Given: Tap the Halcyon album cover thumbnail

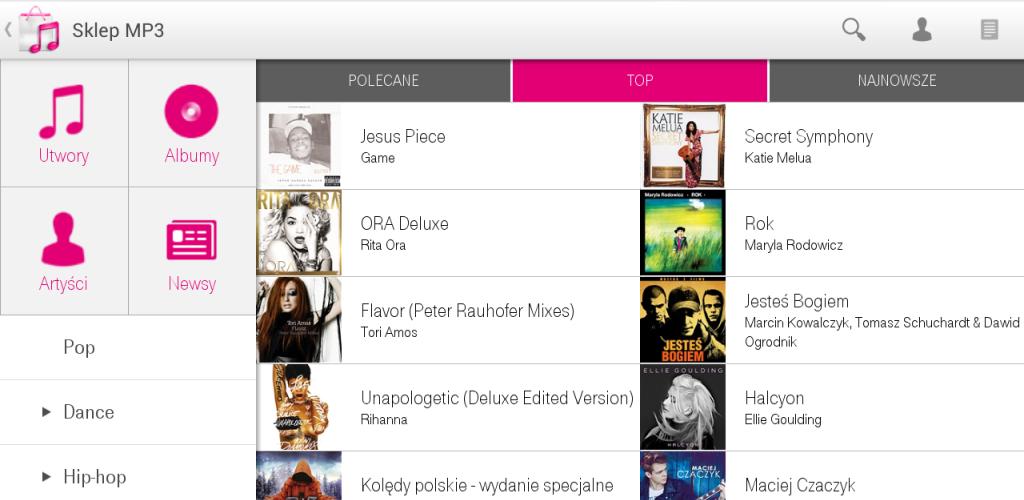Looking at the screenshot, I should tap(682, 407).
